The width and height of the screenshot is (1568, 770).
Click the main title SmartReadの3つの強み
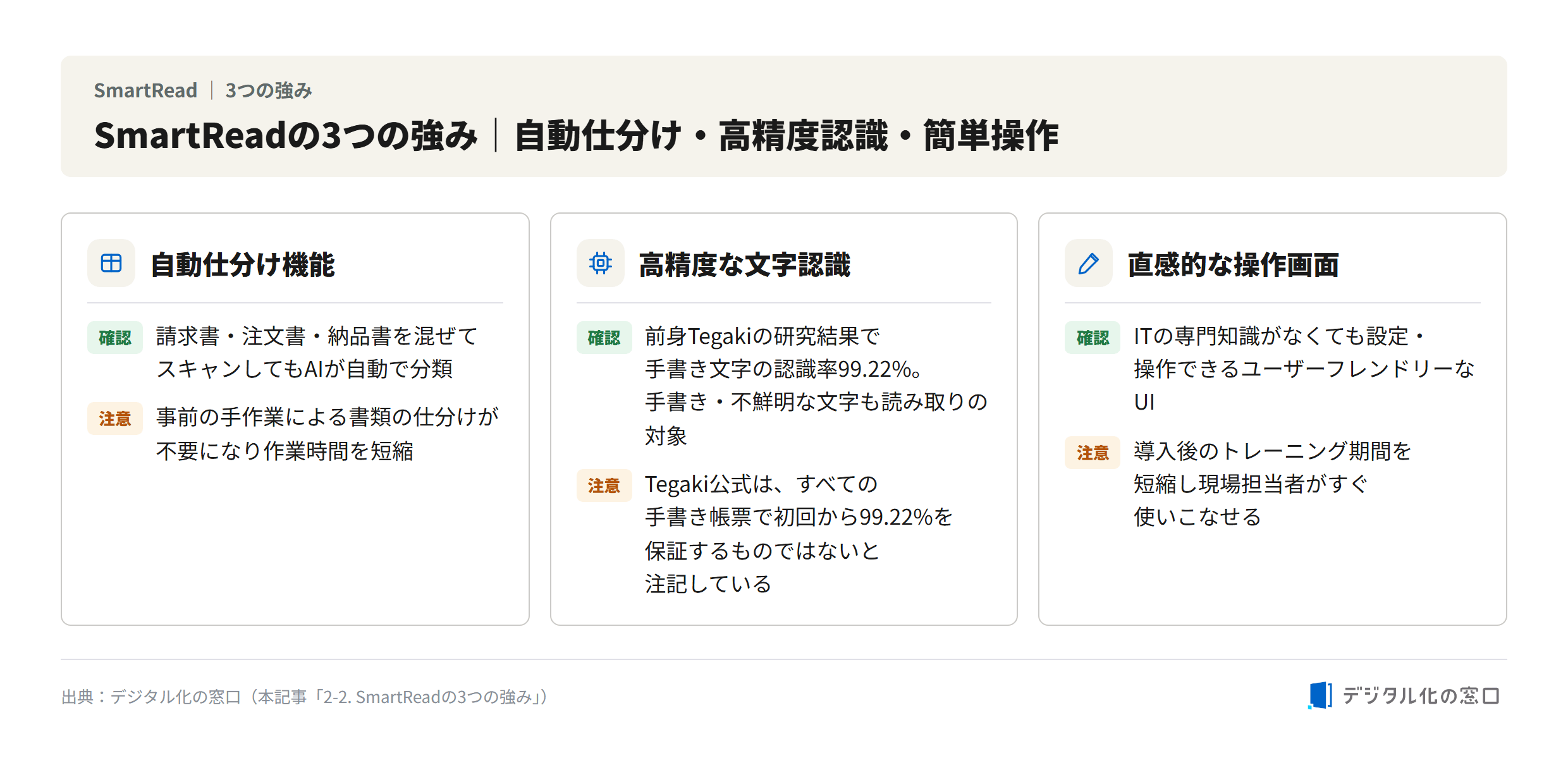[x=286, y=135]
